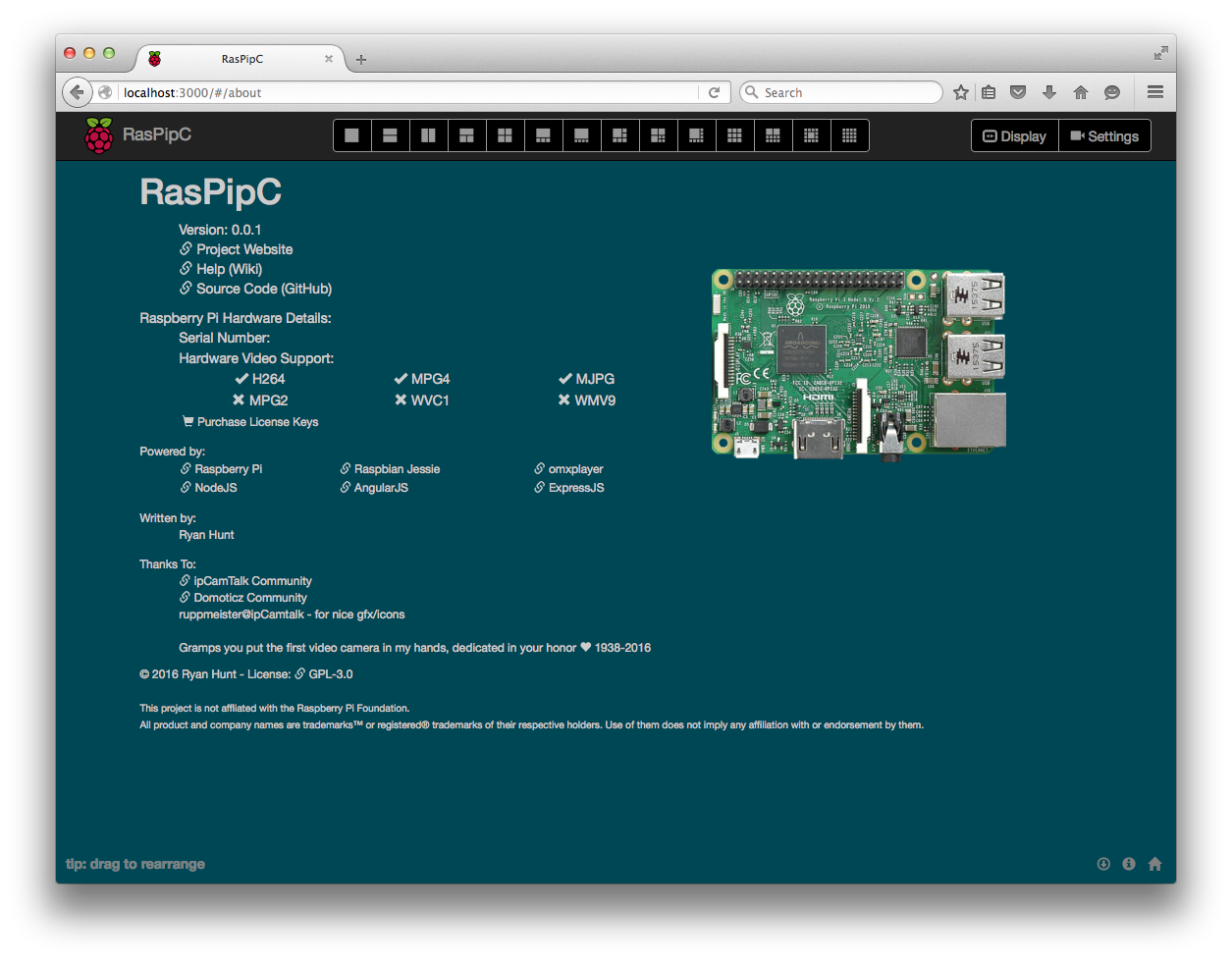Screen dimensions: 1232x961
Task: Open the Raspbian Jessie link
Action: pyautogui.click(x=390, y=469)
